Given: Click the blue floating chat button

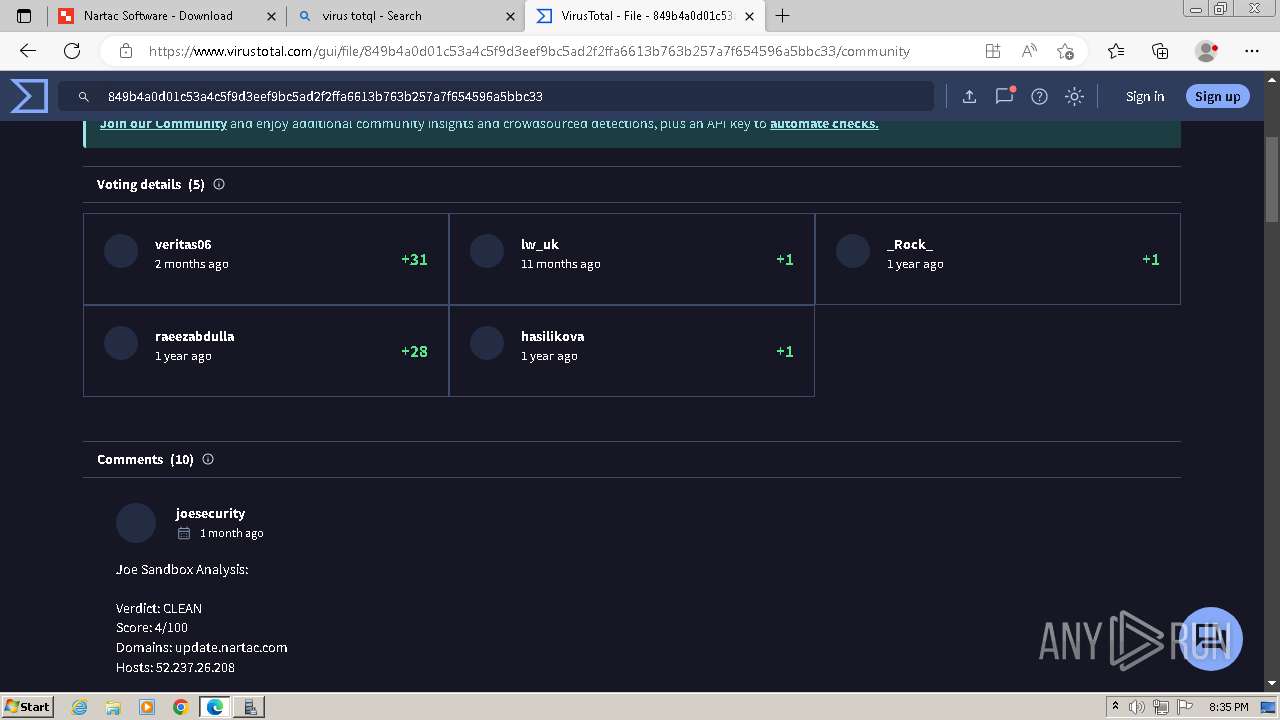Looking at the screenshot, I should point(1211,638).
